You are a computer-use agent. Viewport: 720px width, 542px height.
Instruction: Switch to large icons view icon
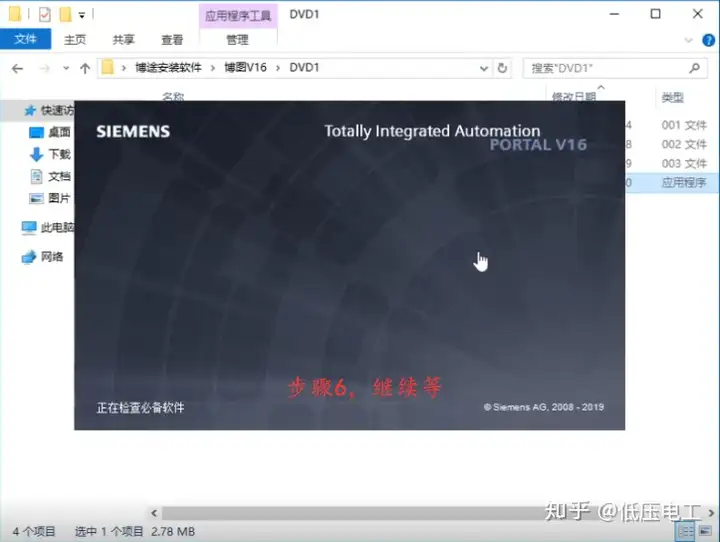click(705, 531)
